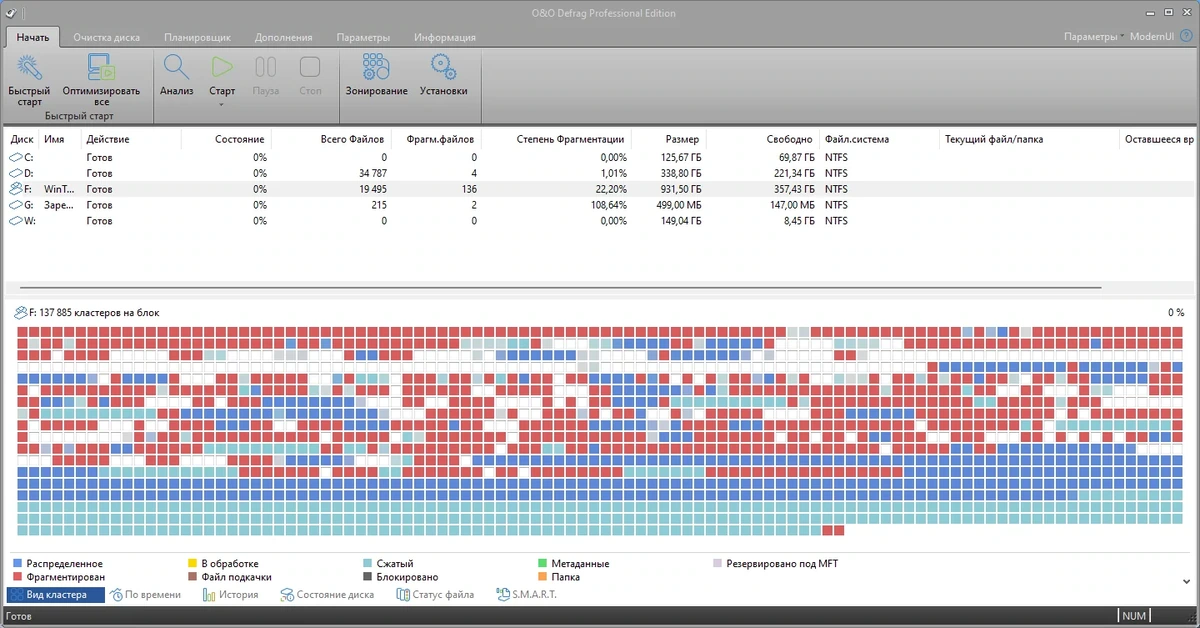1200x628 pixels.
Task: Switch to S.M.A.R.T. view tab
Action: click(x=527, y=595)
